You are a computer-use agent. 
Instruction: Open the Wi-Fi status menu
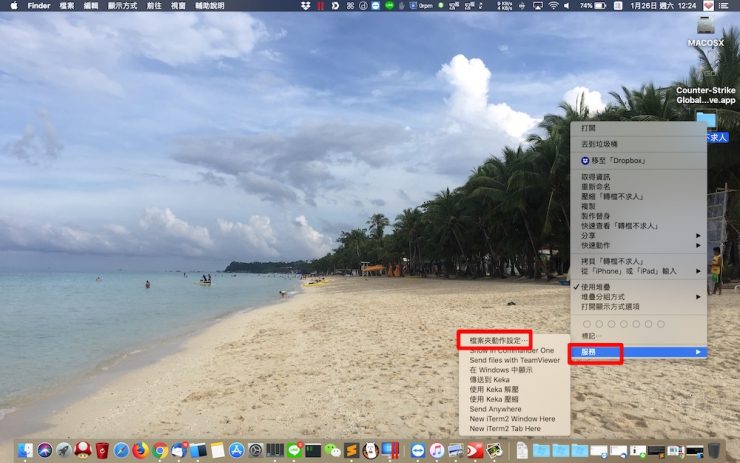[553, 6]
